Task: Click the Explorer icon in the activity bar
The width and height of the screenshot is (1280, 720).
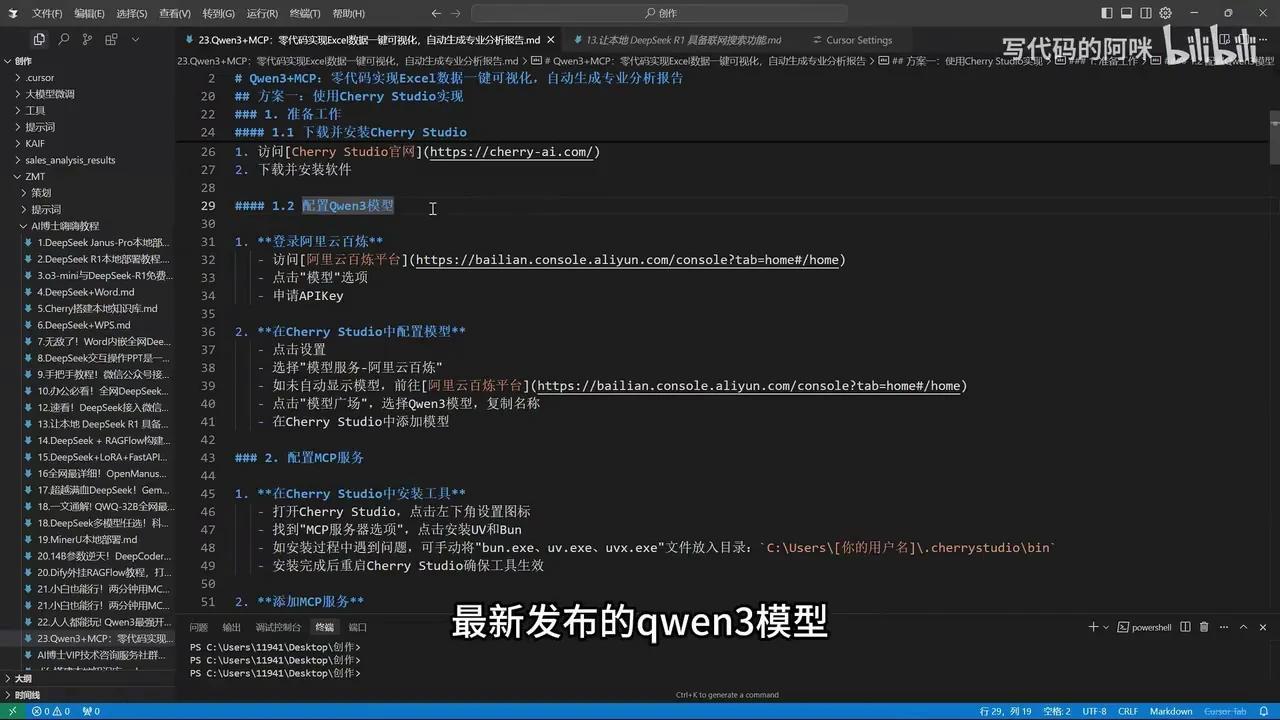Action: tap(39, 40)
